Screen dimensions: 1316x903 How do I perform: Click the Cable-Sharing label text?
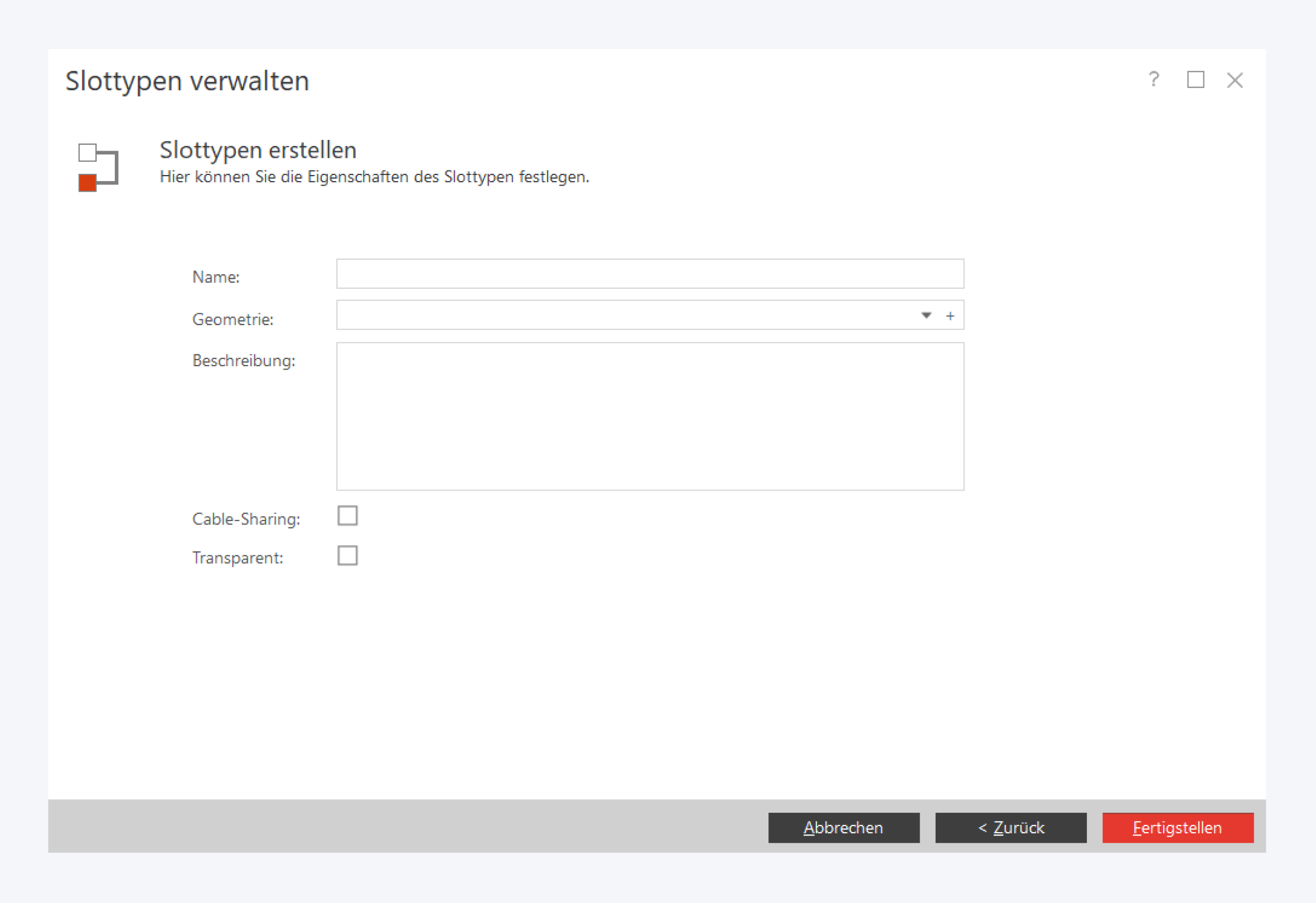point(246,519)
